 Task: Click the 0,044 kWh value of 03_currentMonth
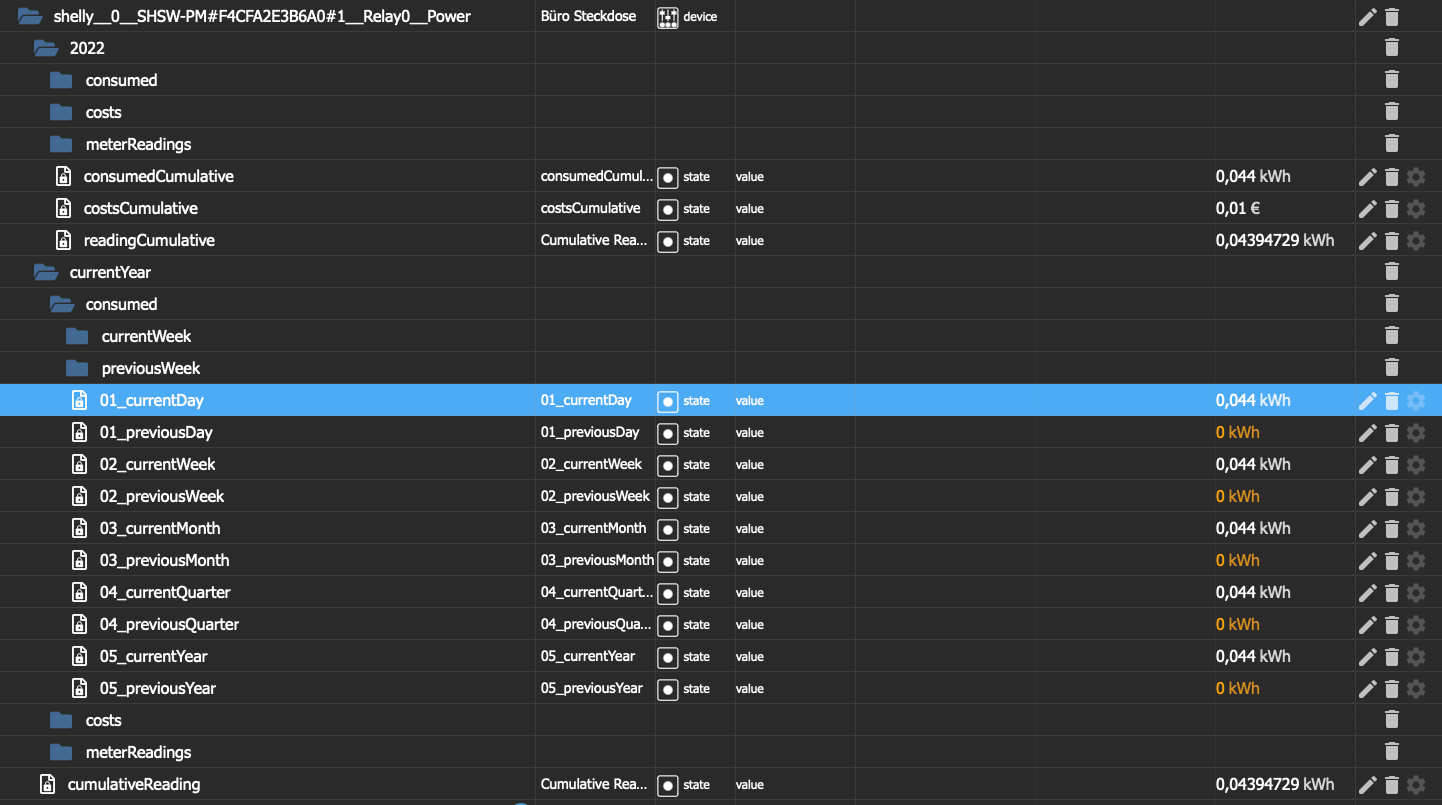pyautogui.click(x=1253, y=528)
